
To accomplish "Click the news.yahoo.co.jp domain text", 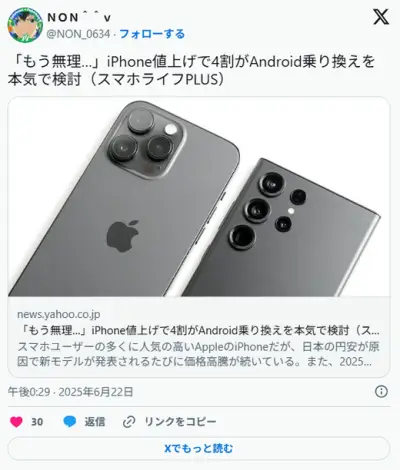I will [59, 314].
